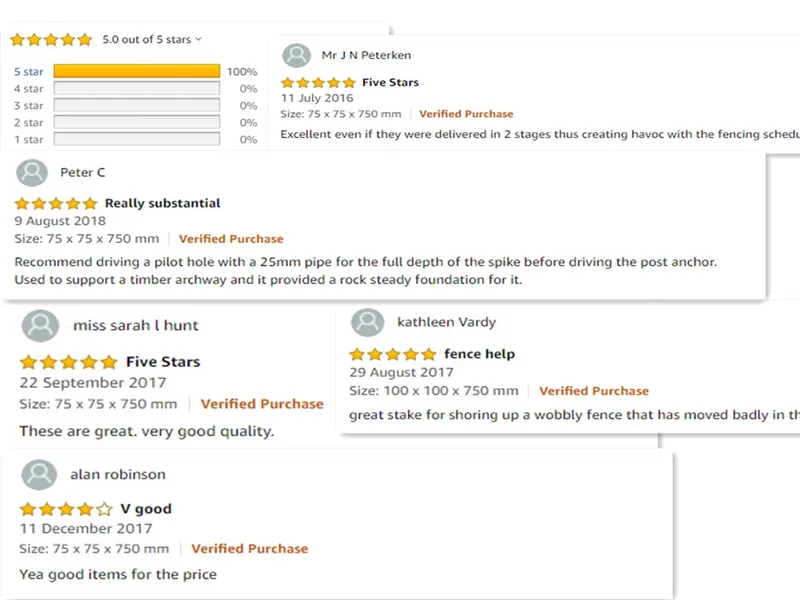Open the 'fence help' review title
800x600 pixels.
[x=479, y=355]
